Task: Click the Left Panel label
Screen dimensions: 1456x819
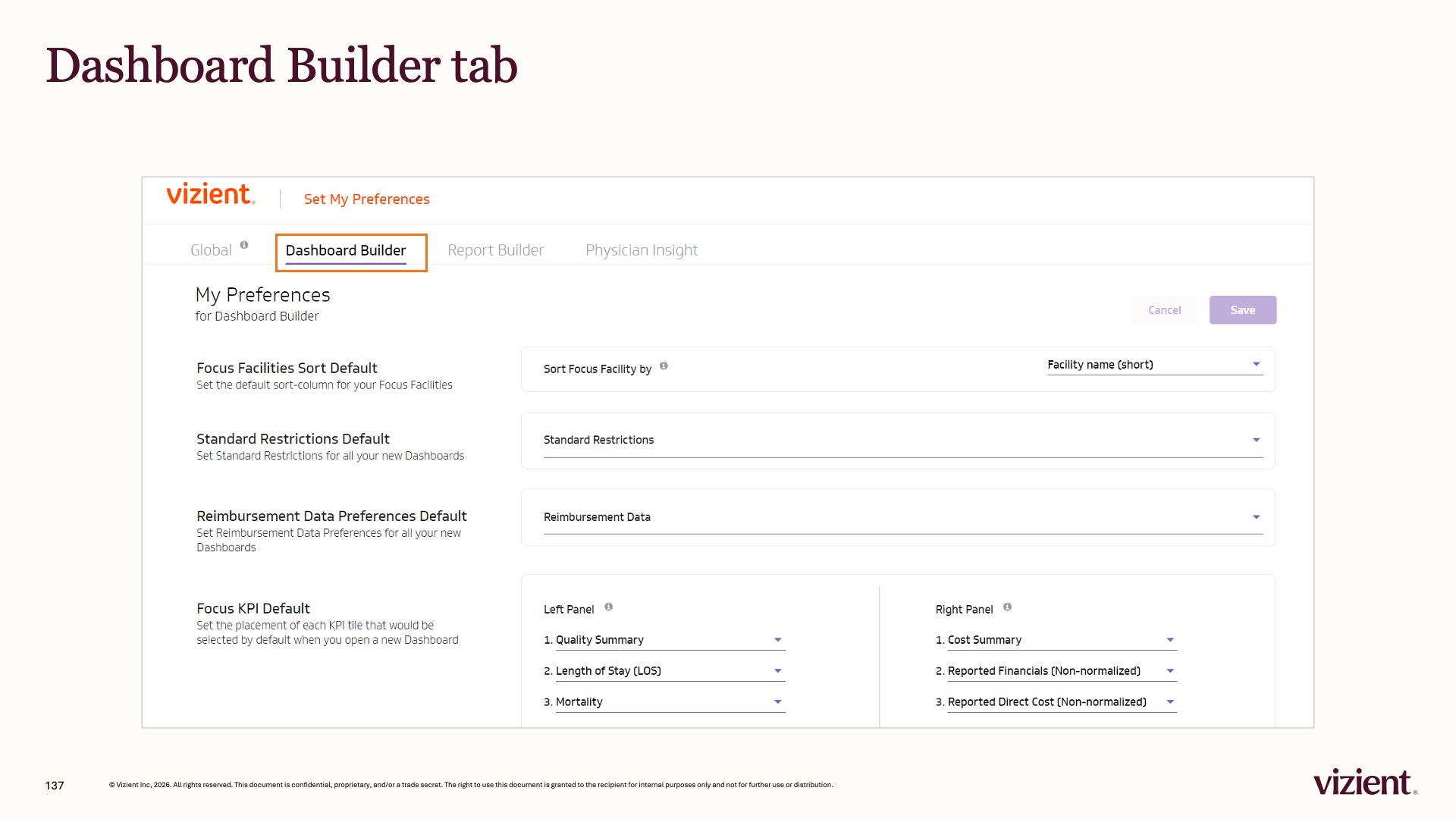Action: (x=569, y=610)
